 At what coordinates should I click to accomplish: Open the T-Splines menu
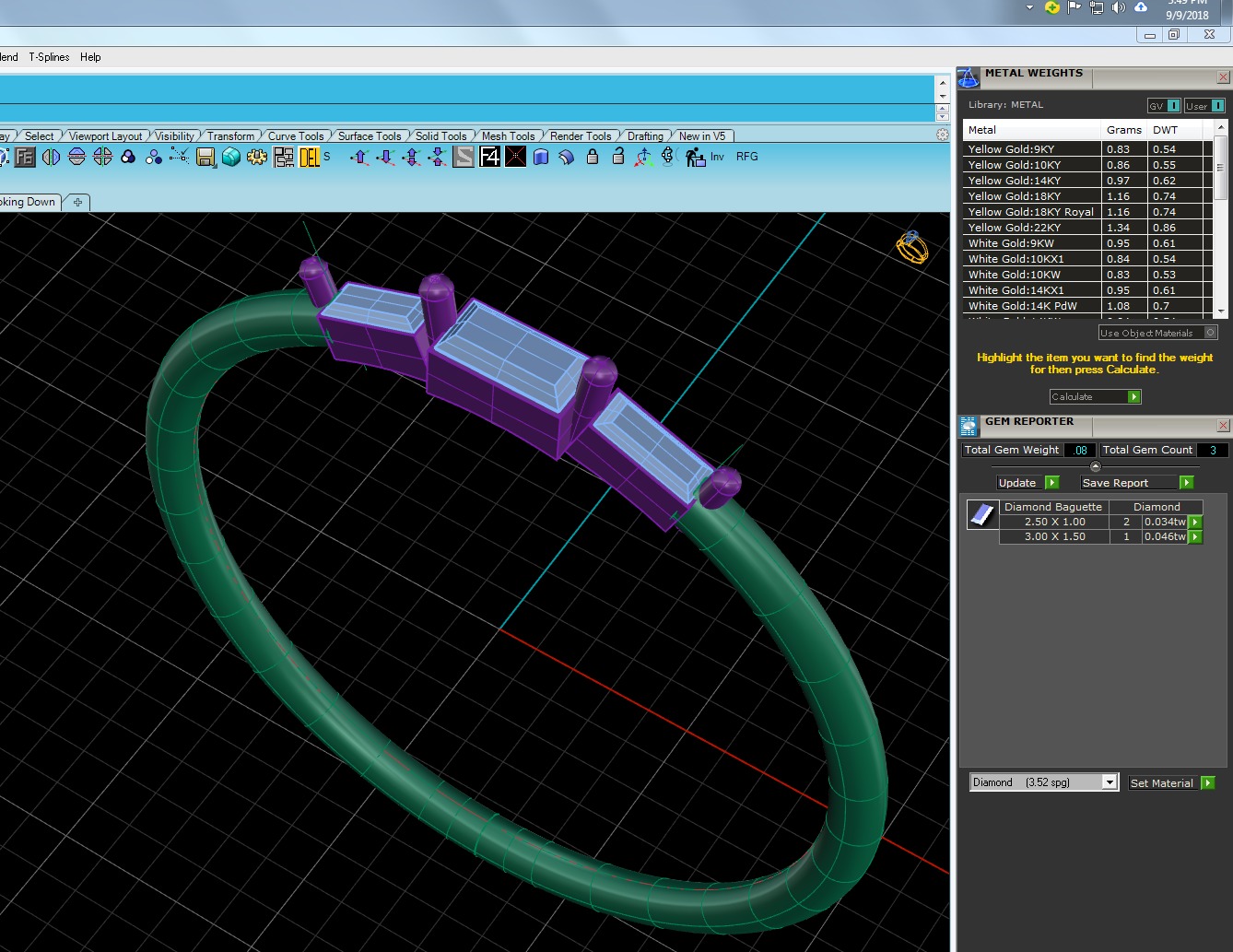[49, 57]
